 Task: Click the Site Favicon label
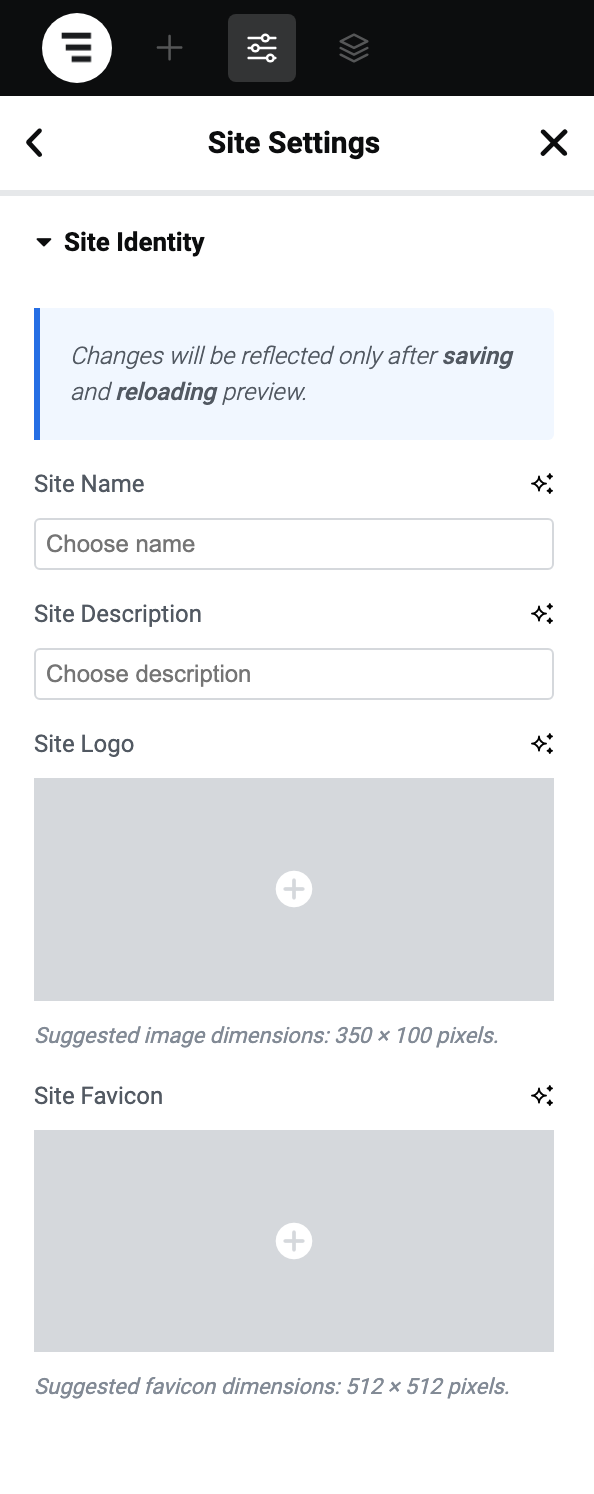click(98, 1096)
